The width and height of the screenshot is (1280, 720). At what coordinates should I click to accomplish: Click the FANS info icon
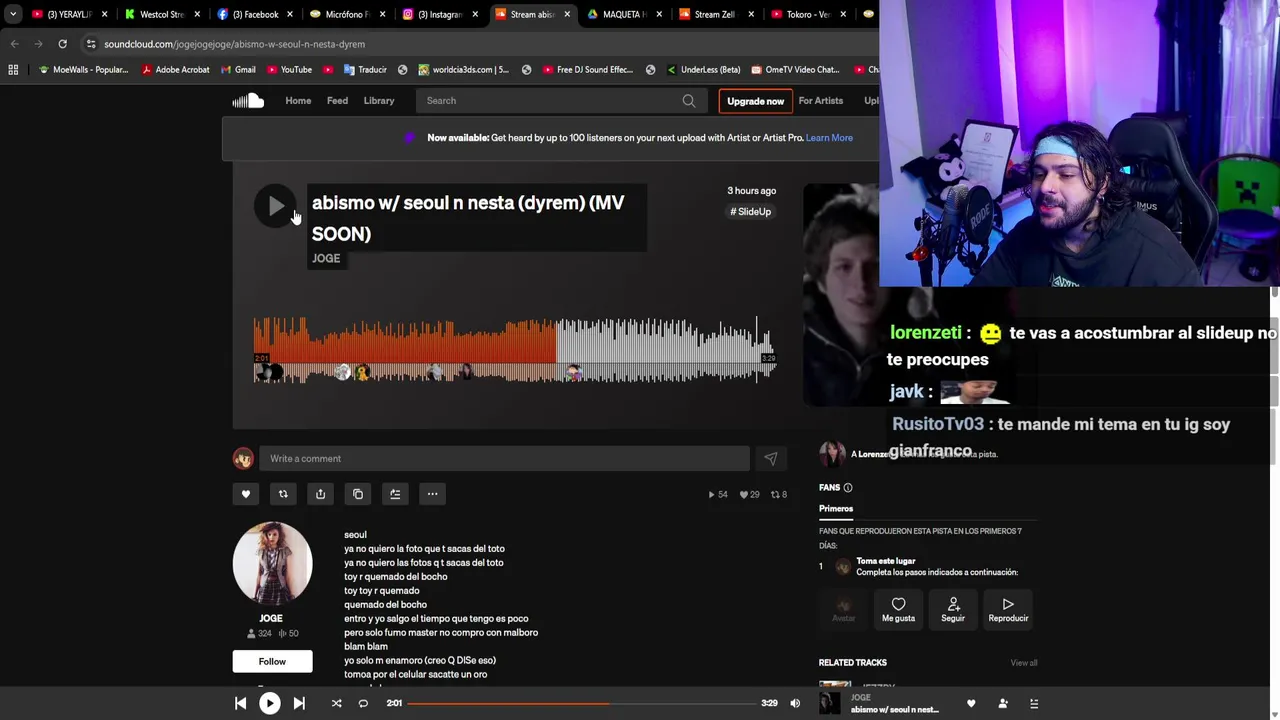[x=847, y=487]
